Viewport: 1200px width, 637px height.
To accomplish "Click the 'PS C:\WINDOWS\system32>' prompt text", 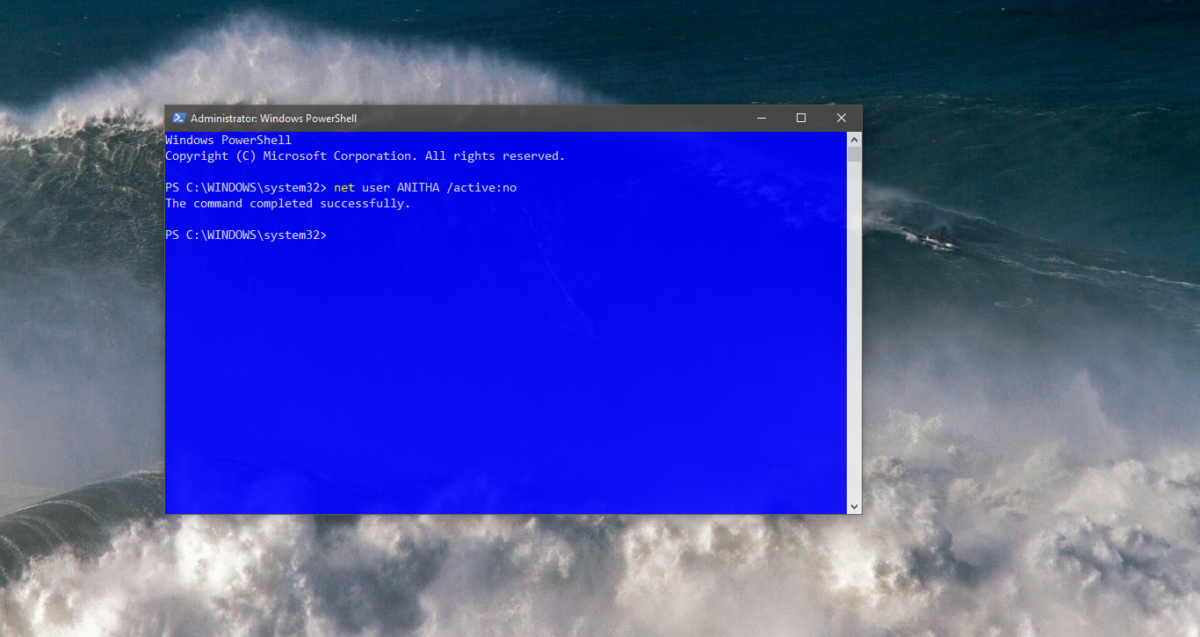I will [244, 235].
